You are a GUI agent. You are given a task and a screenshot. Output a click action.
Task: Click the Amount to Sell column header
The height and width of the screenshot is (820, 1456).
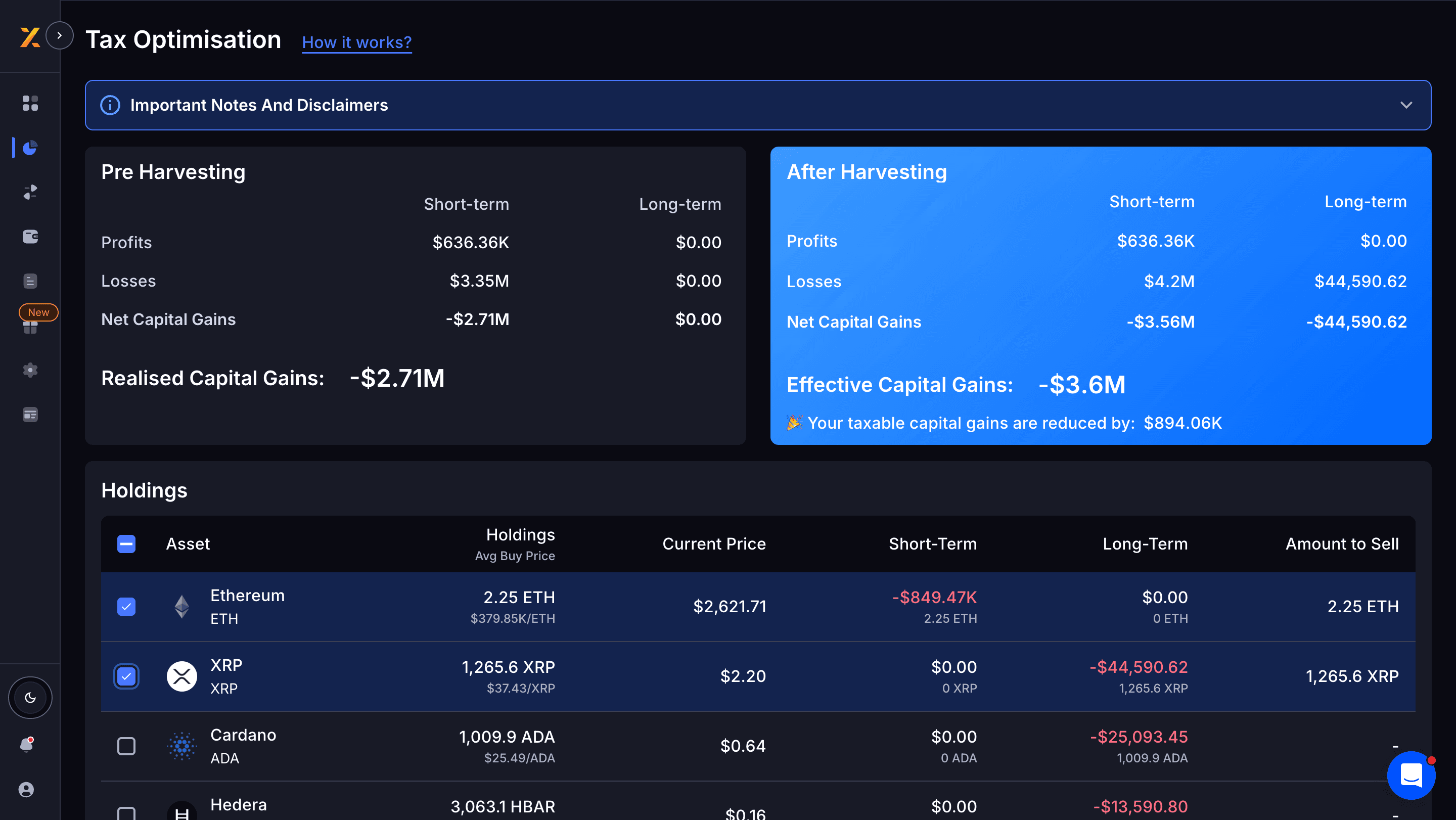click(x=1342, y=544)
